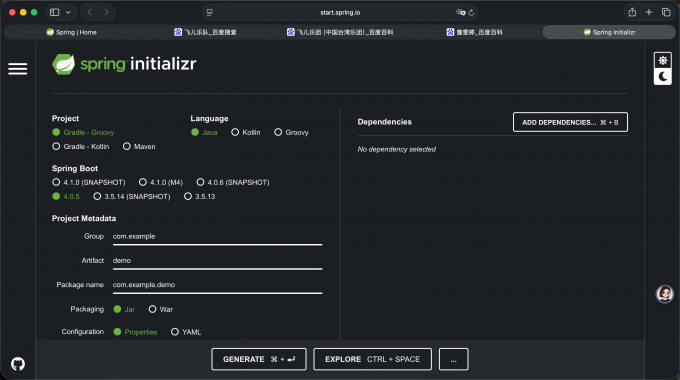
Task: Choose Java language
Action: (x=204, y=132)
